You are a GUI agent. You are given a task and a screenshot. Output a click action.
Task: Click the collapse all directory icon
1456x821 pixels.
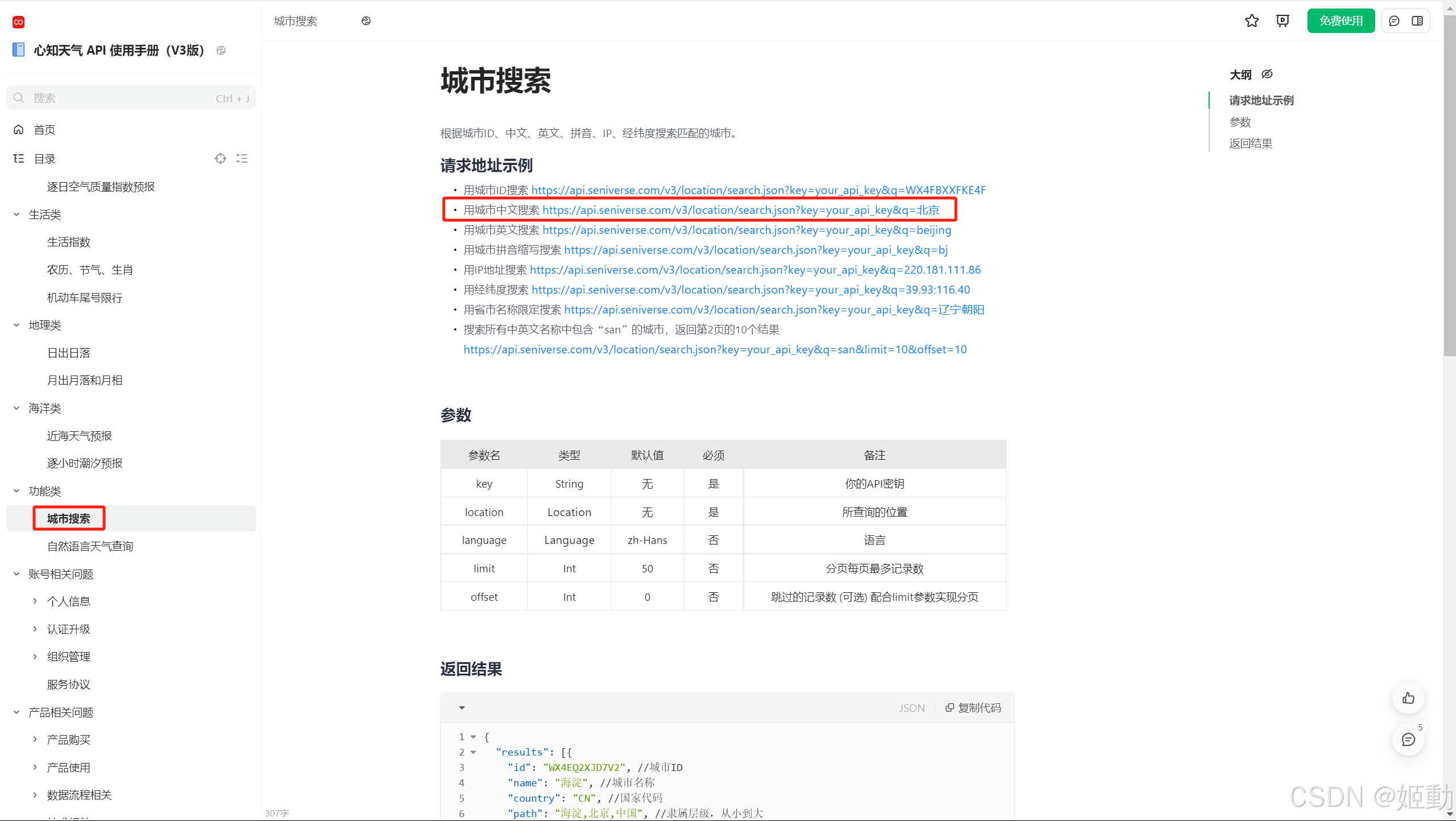click(x=242, y=159)
